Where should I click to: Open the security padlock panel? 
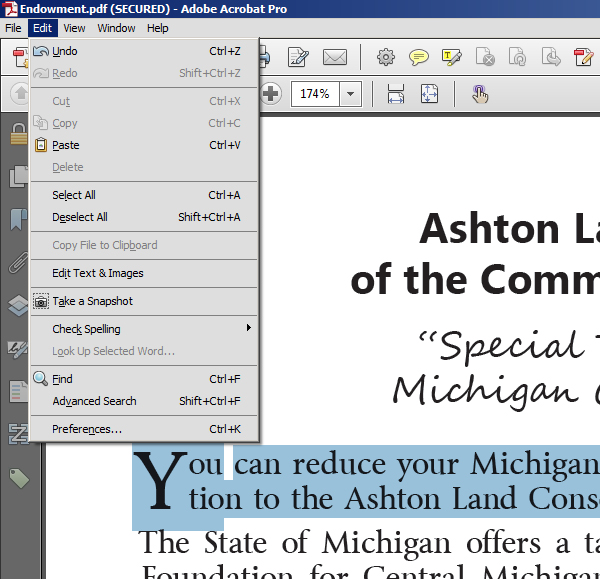(x=18, y=134)
